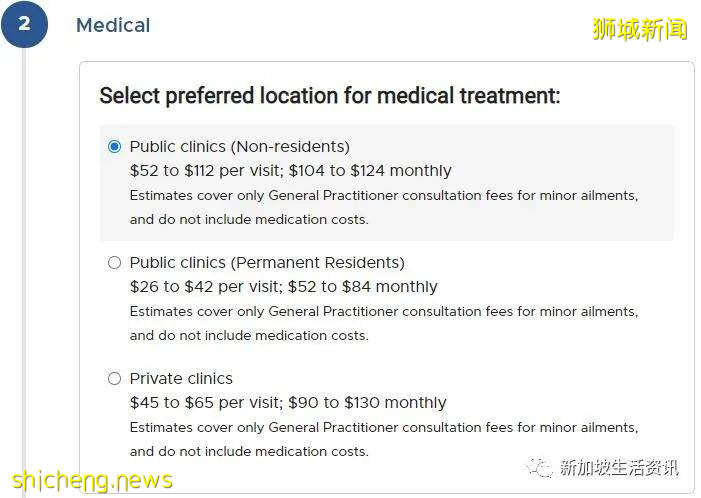Click the $45 to $65 per visit price line
Viewport: 701px width, 498px height.
pos(287,403)
